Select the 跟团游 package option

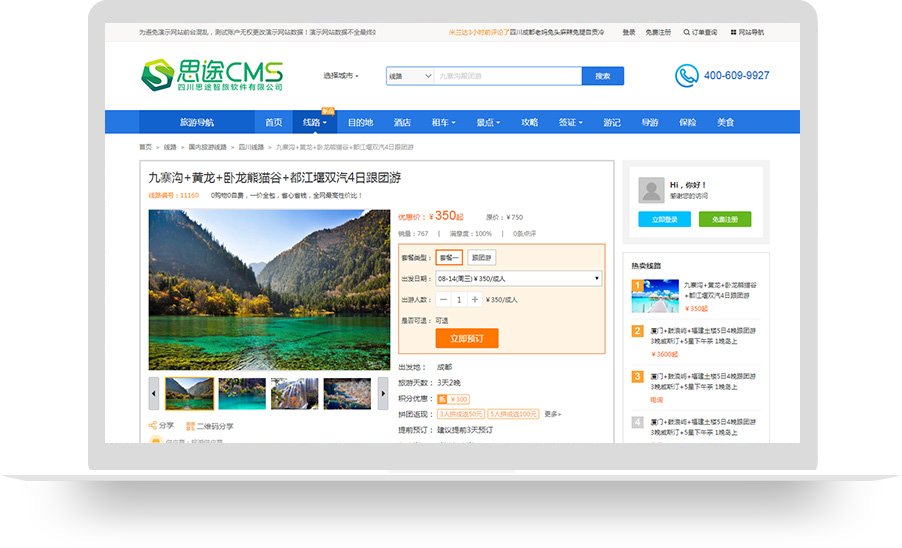coord(482,257)
